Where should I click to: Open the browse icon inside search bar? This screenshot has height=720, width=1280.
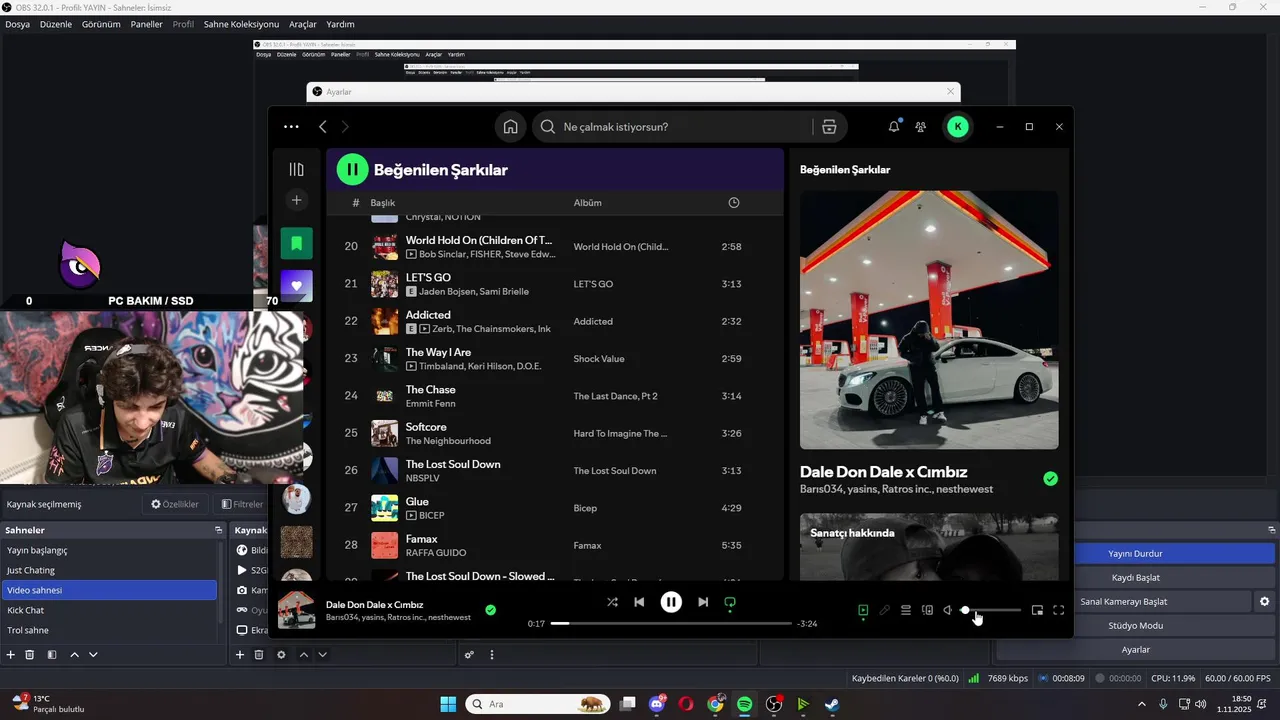[829, 127]
